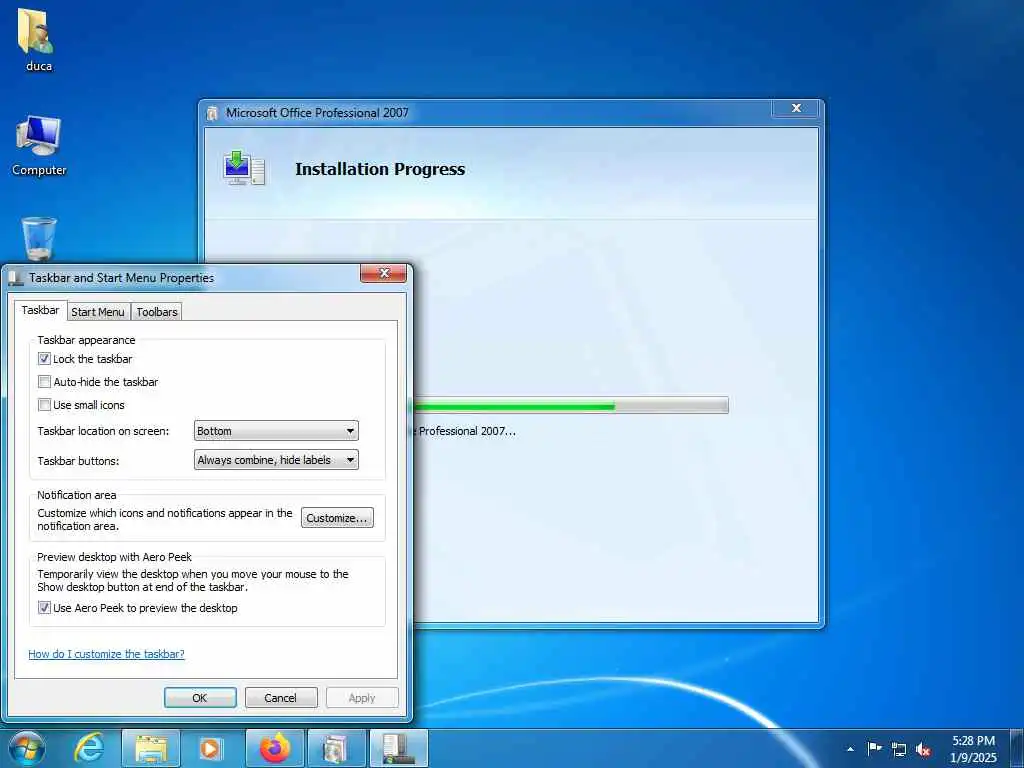Screen dimensions: 1024x768
Task: Click the Office installation progress bar
Action: point(569,405)
